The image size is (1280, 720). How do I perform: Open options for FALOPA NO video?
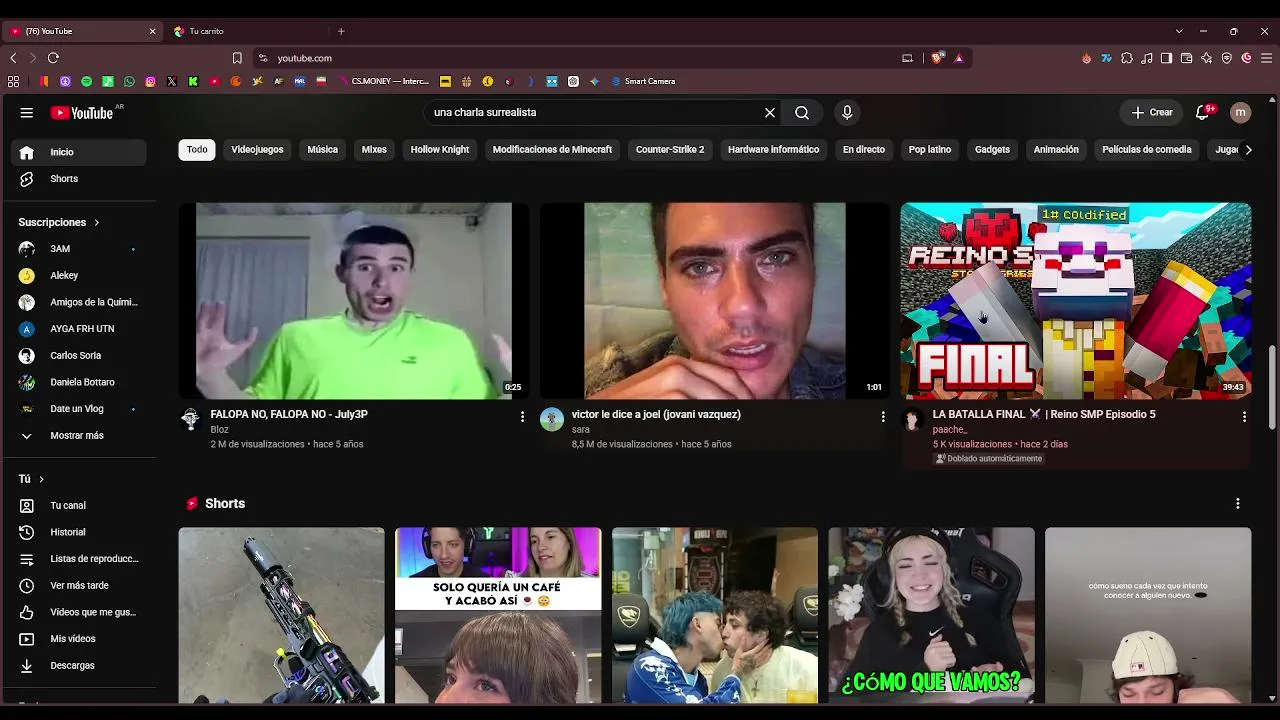point(522,416)
